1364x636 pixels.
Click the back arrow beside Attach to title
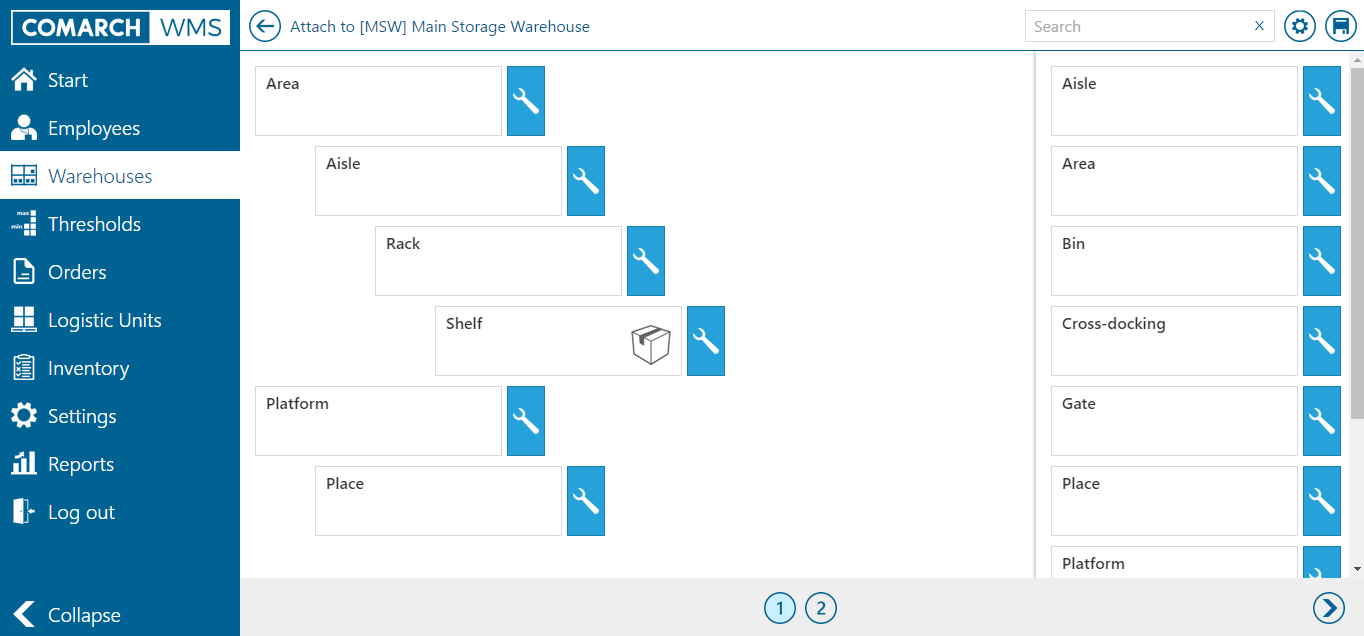[x=265, y=27]
